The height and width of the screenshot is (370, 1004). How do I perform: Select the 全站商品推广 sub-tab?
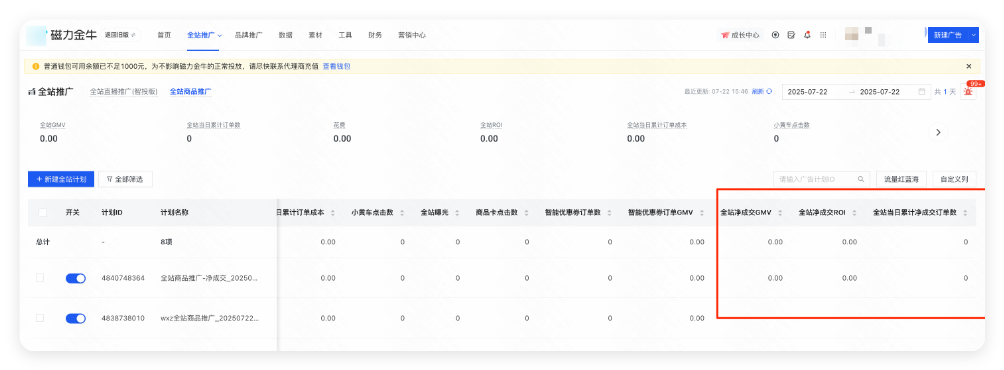click(190, 92)
